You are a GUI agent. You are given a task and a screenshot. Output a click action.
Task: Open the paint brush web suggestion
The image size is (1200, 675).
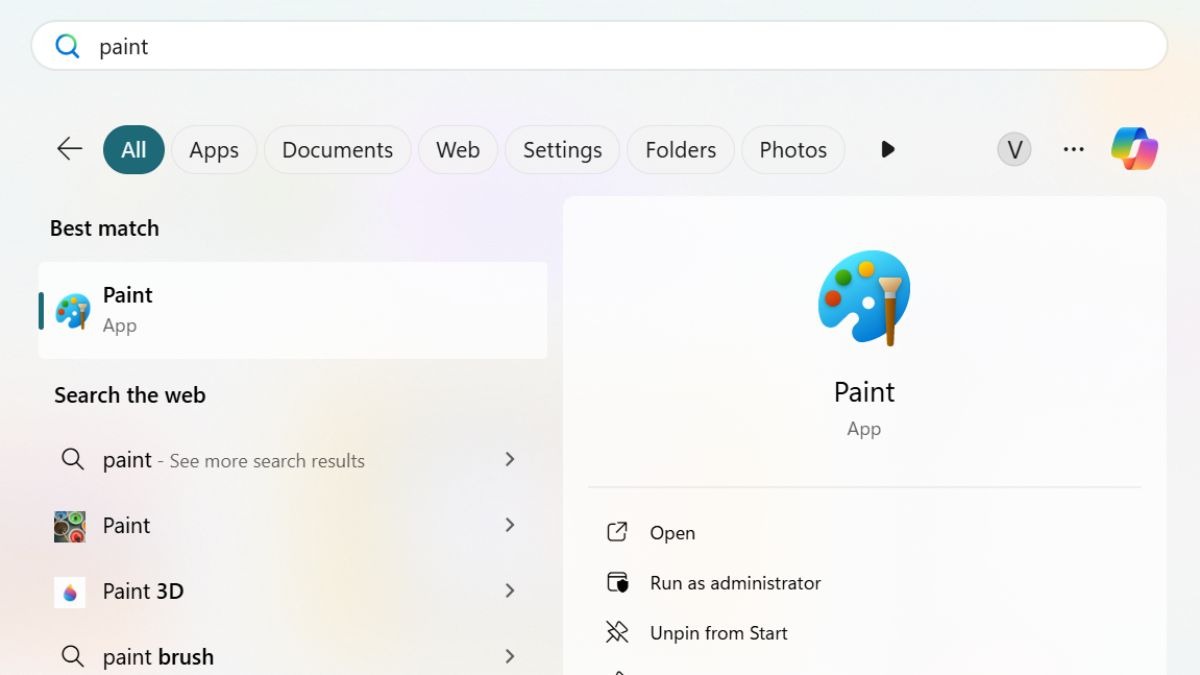[x=293, y=656]
